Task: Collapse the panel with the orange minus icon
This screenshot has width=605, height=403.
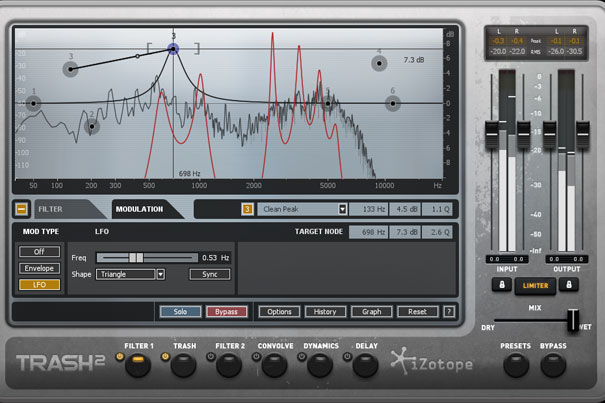Action: [22, 209]
